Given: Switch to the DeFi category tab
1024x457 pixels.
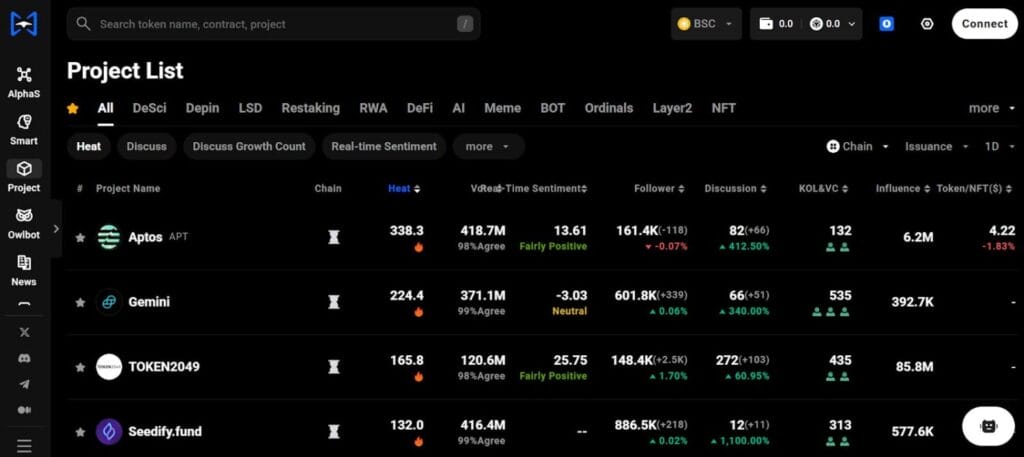Looking at the screenshot, I should 420,108.
